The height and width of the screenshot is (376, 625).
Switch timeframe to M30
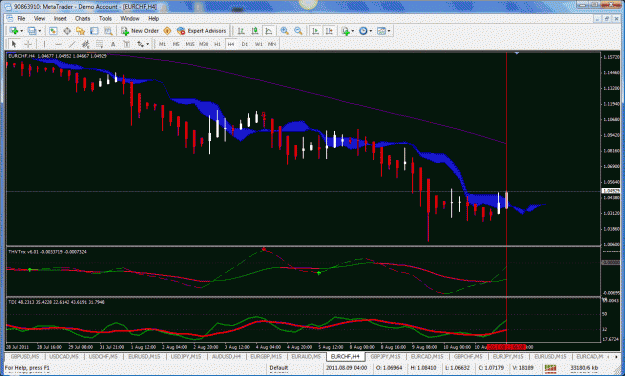(x=204, y=44)
